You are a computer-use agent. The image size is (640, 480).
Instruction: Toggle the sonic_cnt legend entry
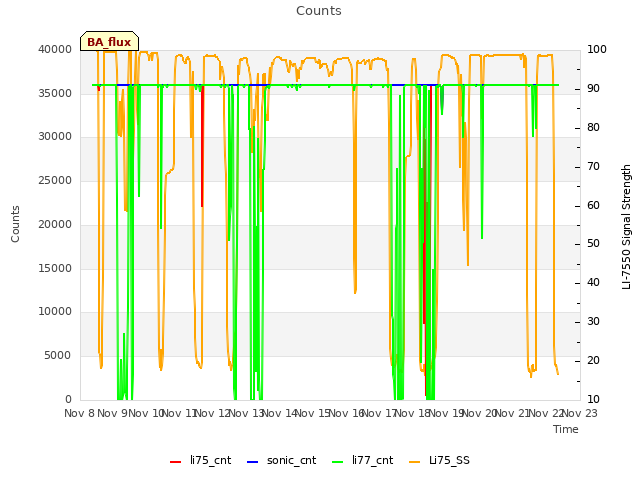(282, 460)
